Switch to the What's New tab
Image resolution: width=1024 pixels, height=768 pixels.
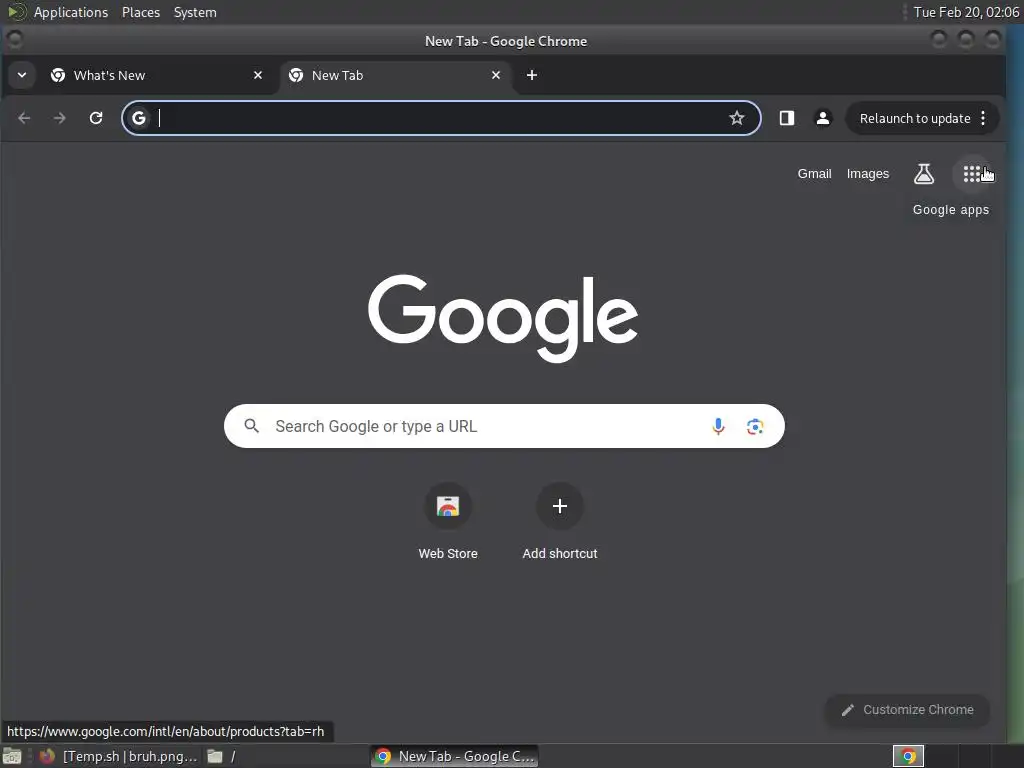157,75
